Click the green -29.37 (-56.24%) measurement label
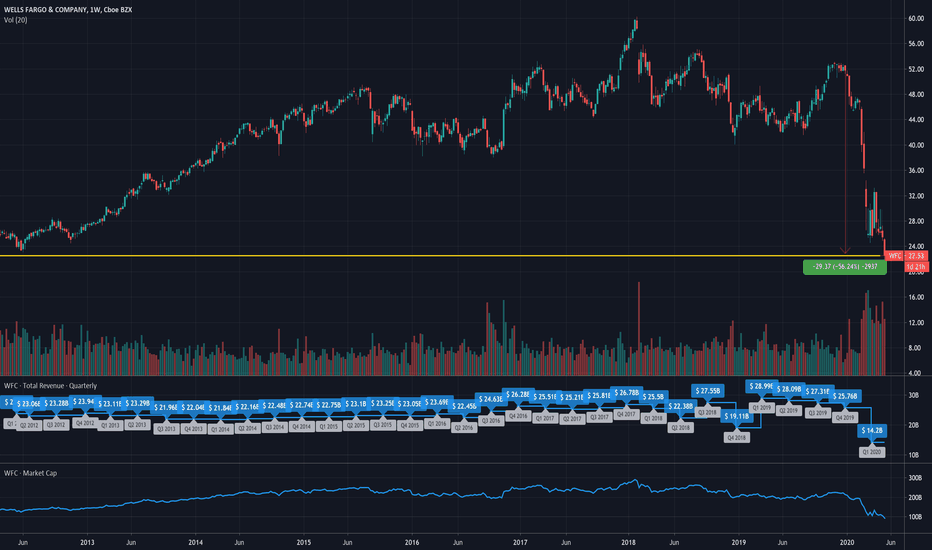 click(845, 267)
